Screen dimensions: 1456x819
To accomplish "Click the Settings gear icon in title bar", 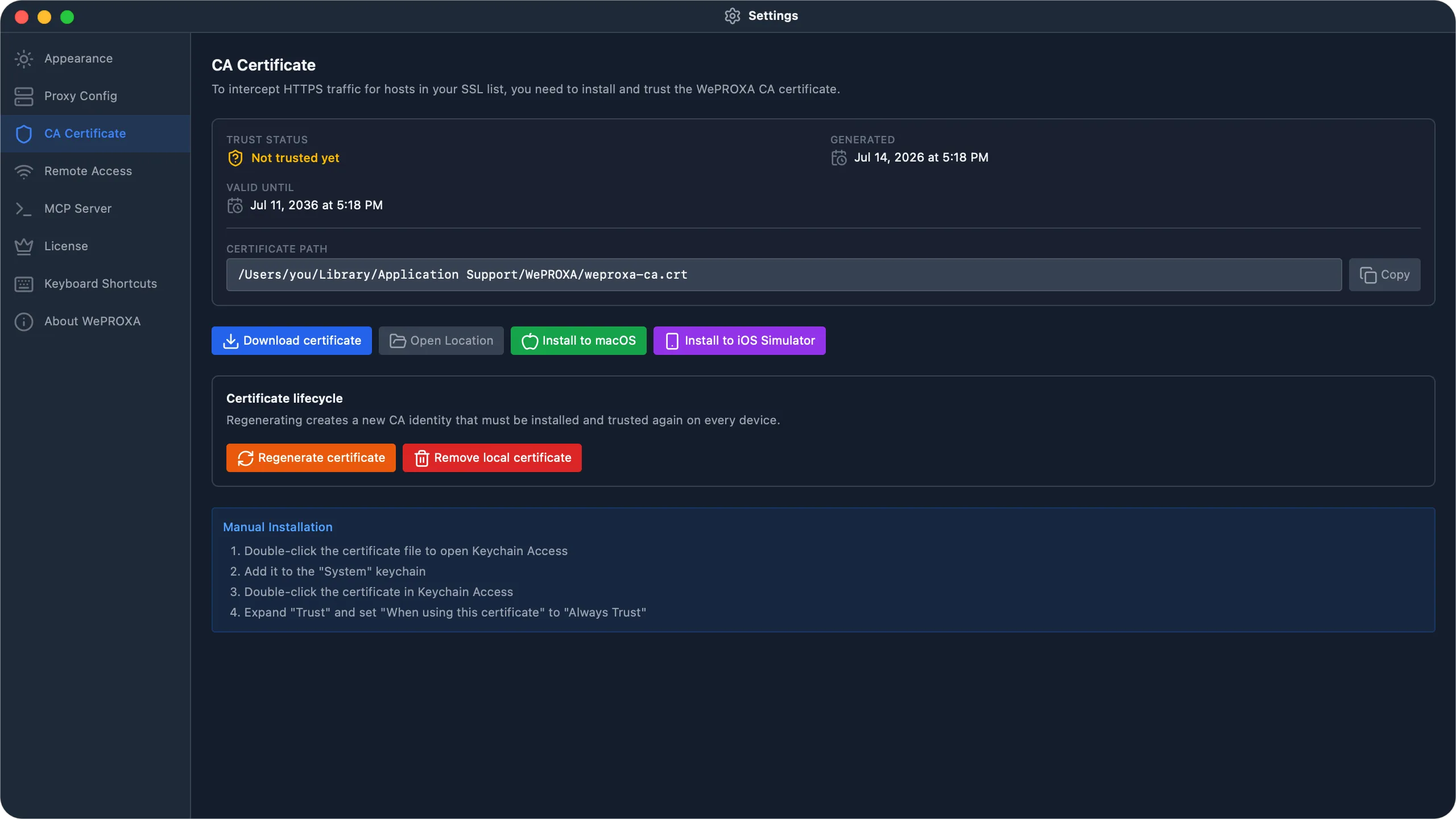I will point(733,16).
